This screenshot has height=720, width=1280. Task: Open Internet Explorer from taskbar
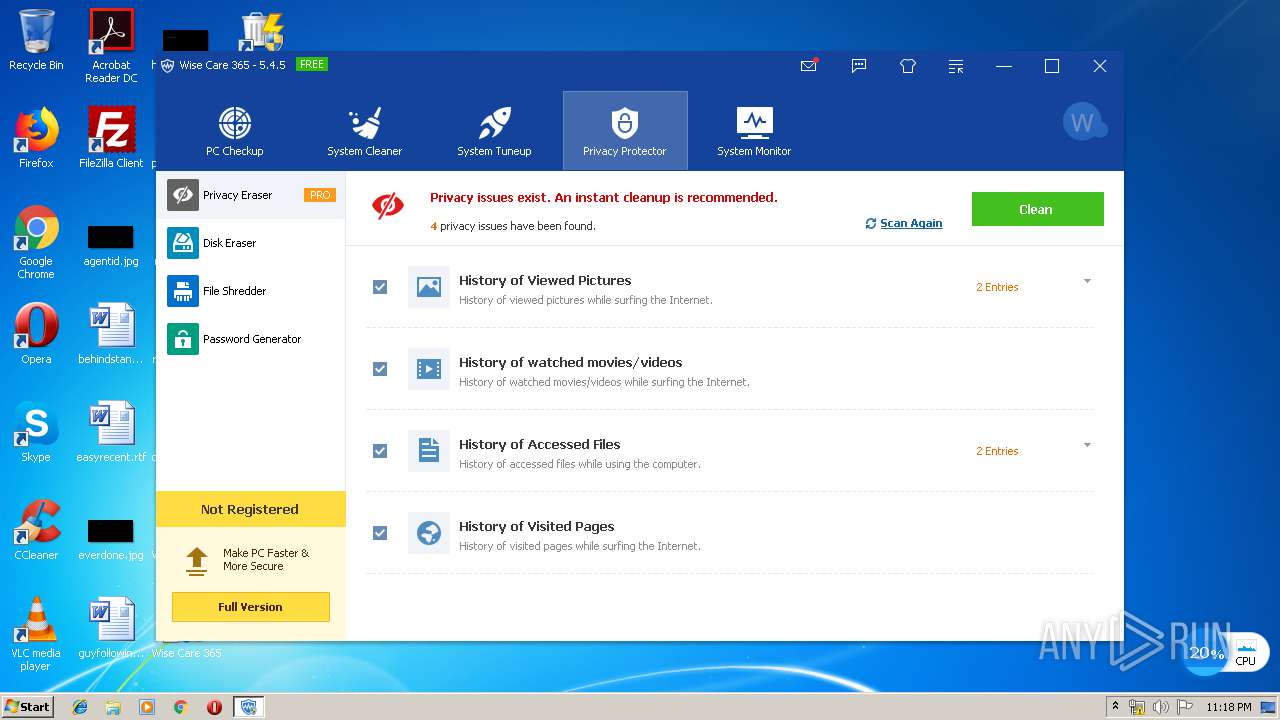tap(80, 707)
